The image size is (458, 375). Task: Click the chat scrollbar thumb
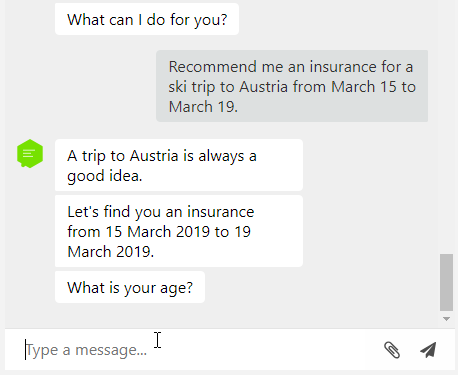pos(446,282)
